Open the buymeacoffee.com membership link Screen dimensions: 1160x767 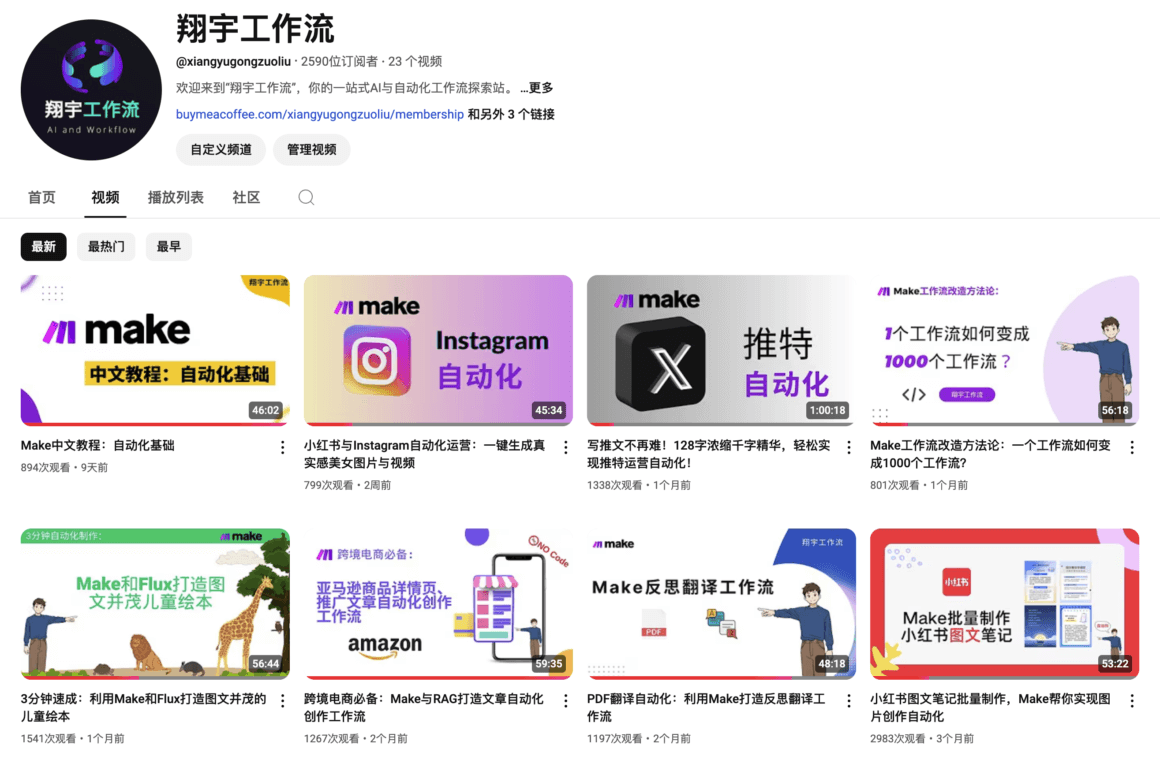click(x=320, y=114)
